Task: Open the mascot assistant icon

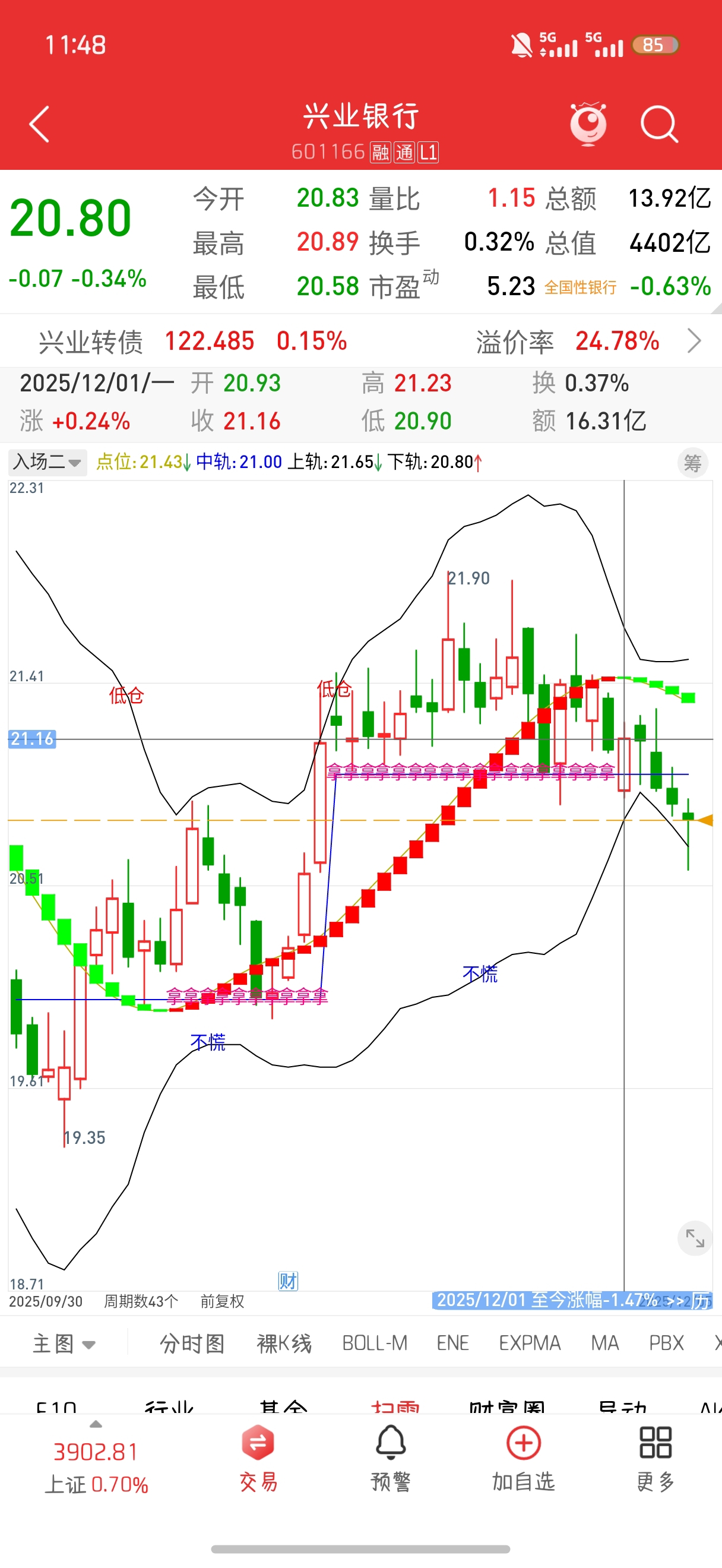Action: click(x=588, y=124)
